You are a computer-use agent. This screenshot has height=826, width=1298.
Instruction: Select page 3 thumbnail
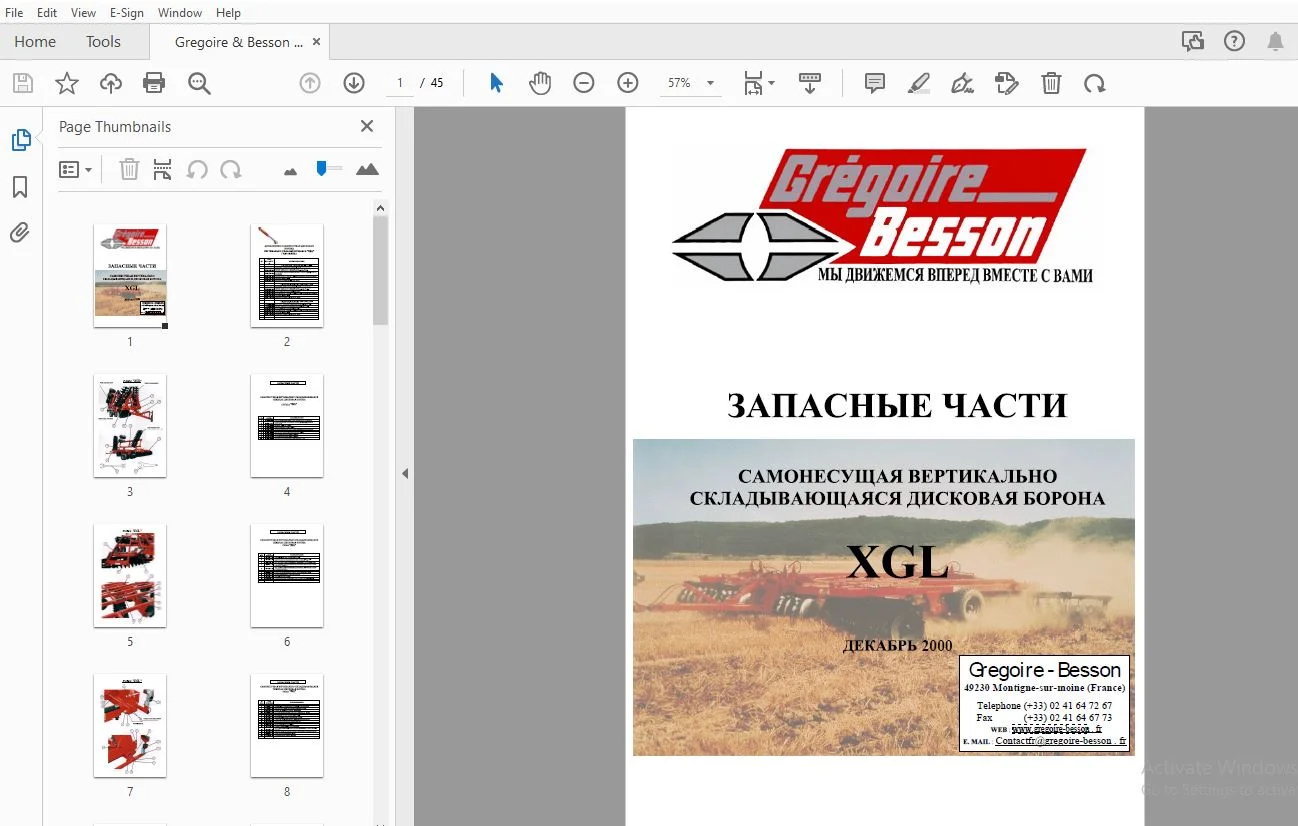pos(130,425)
